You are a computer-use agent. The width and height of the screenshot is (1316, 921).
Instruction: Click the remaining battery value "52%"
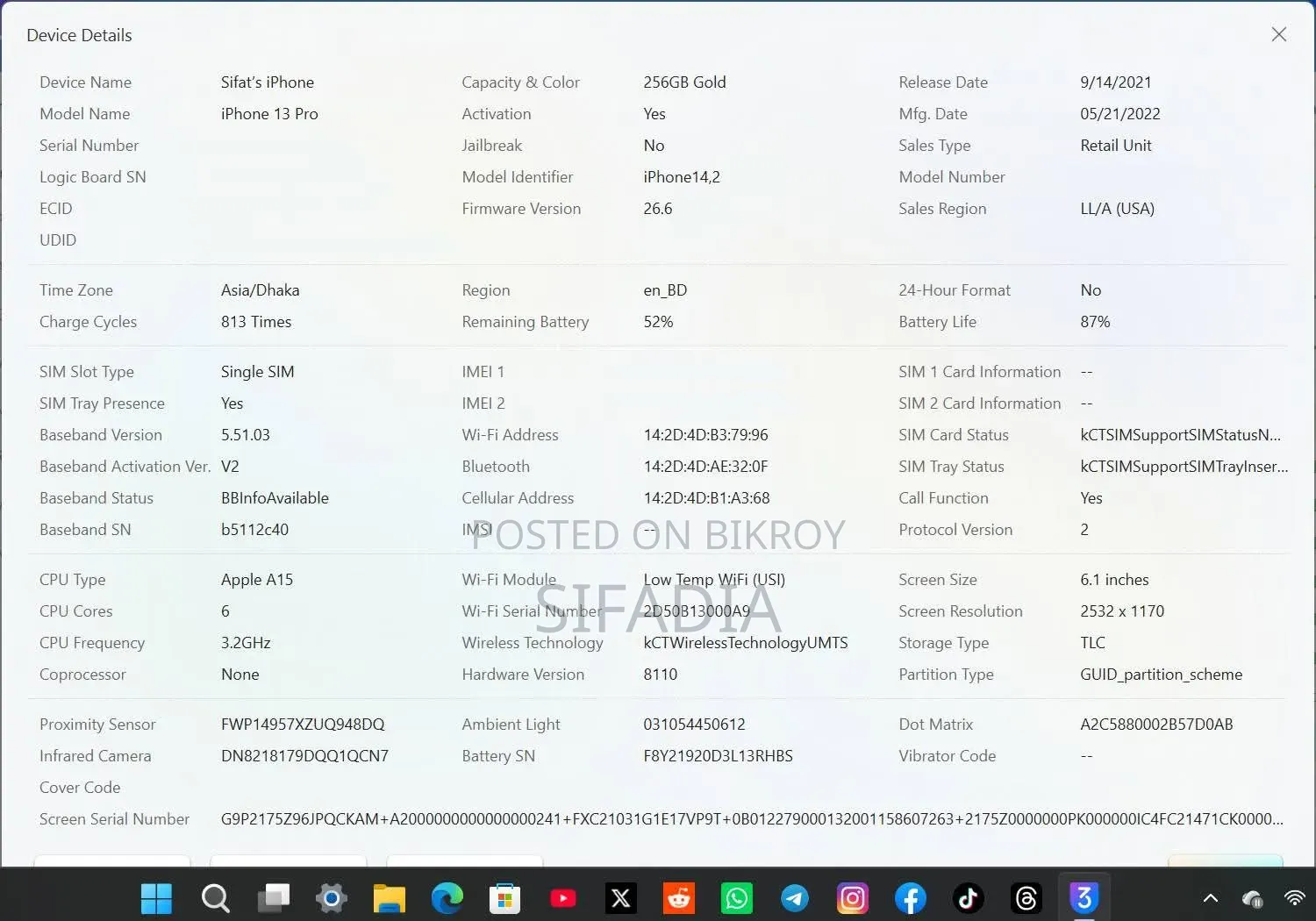pyautogui.click(x=658, y=322)
